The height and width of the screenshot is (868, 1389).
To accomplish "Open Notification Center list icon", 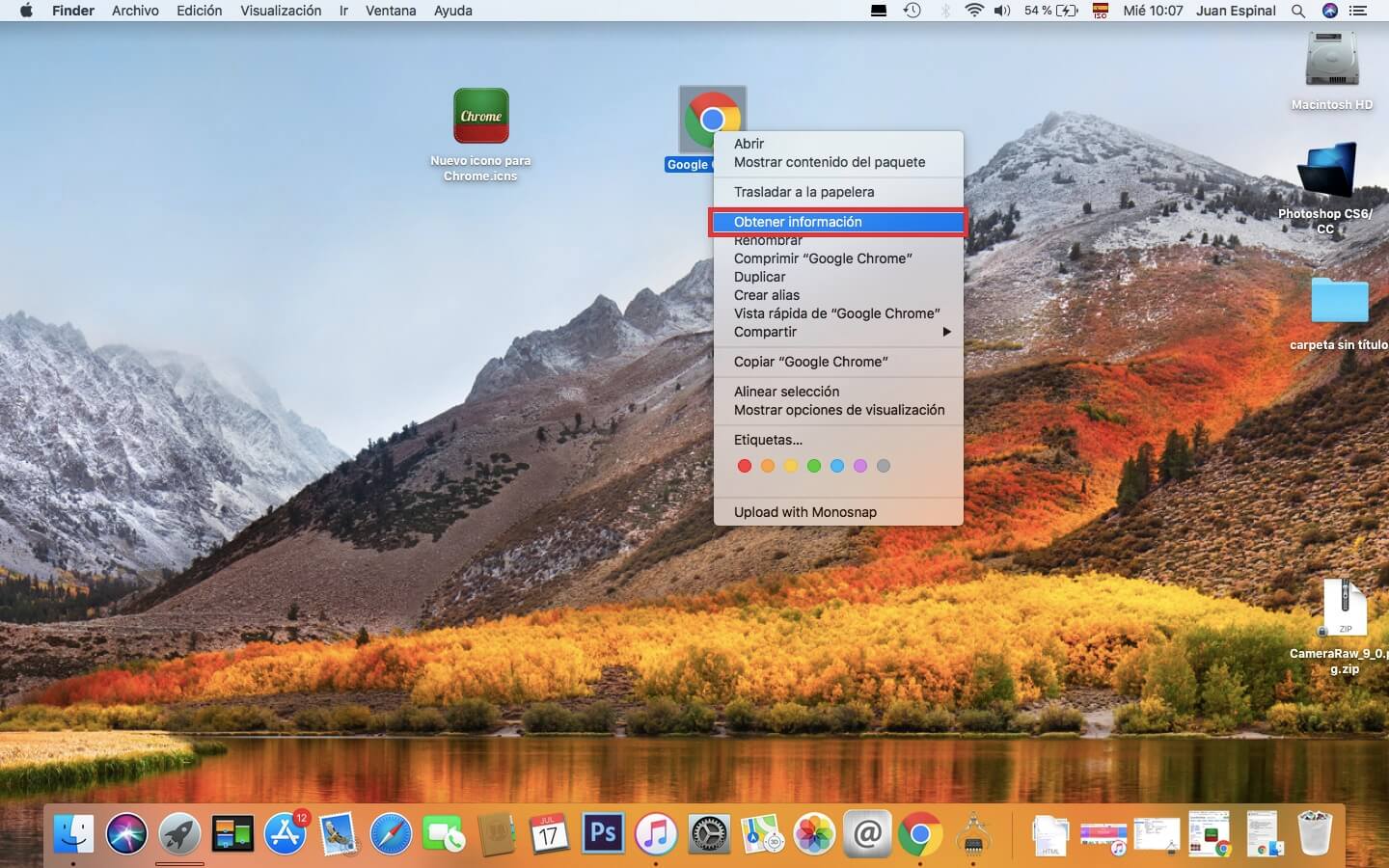I will point(1358,11).
